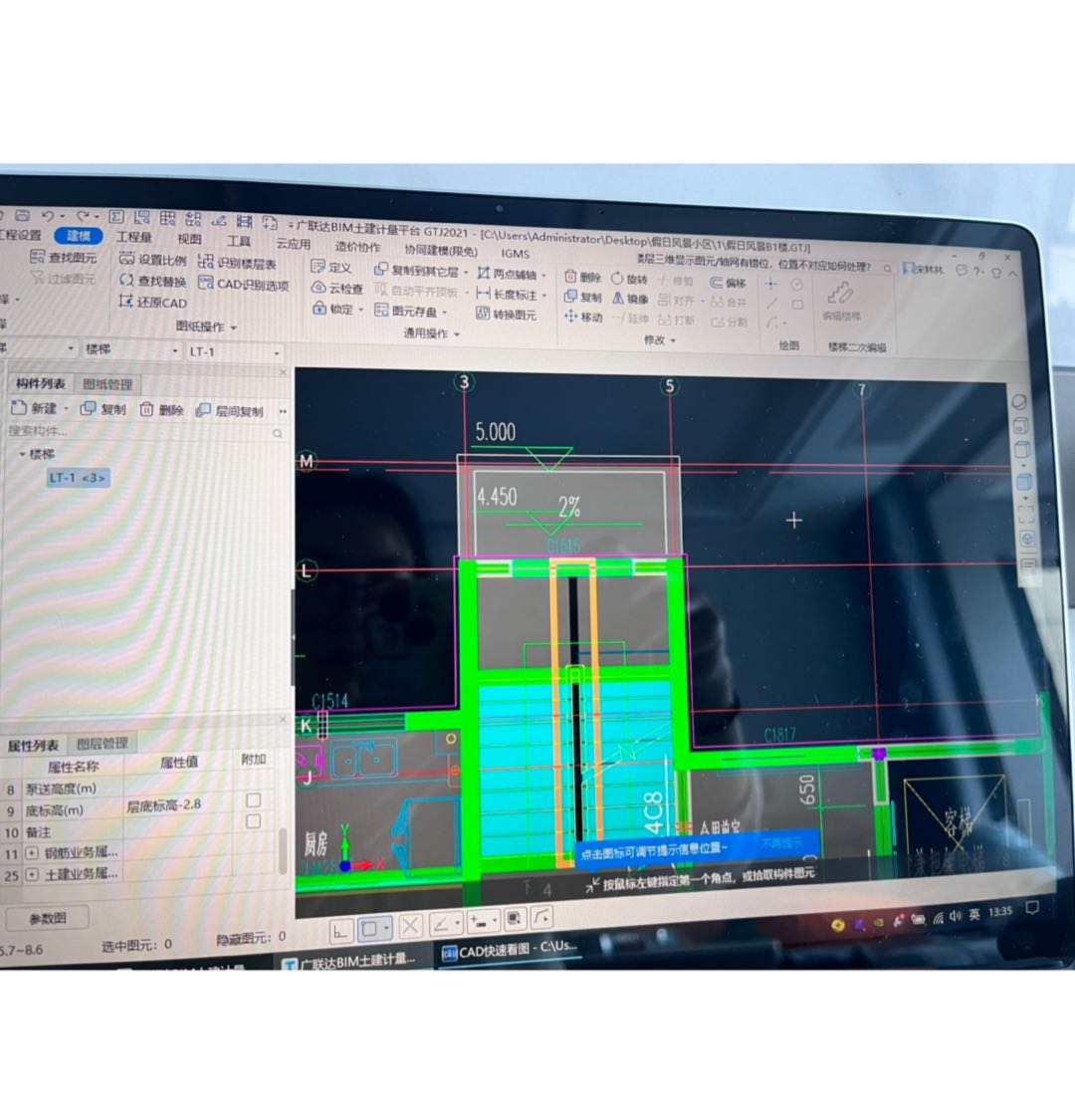
Task: Click 长度标注 length dimension tool
Action: [507, 295]
